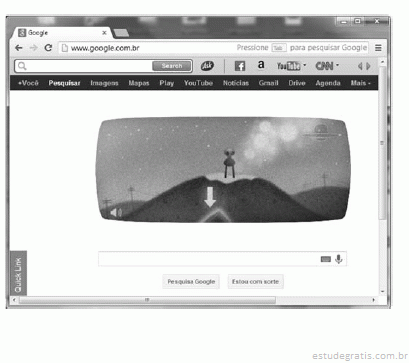
Task: Go to Imagens in Google bar
Action: (x=104, y=83)
